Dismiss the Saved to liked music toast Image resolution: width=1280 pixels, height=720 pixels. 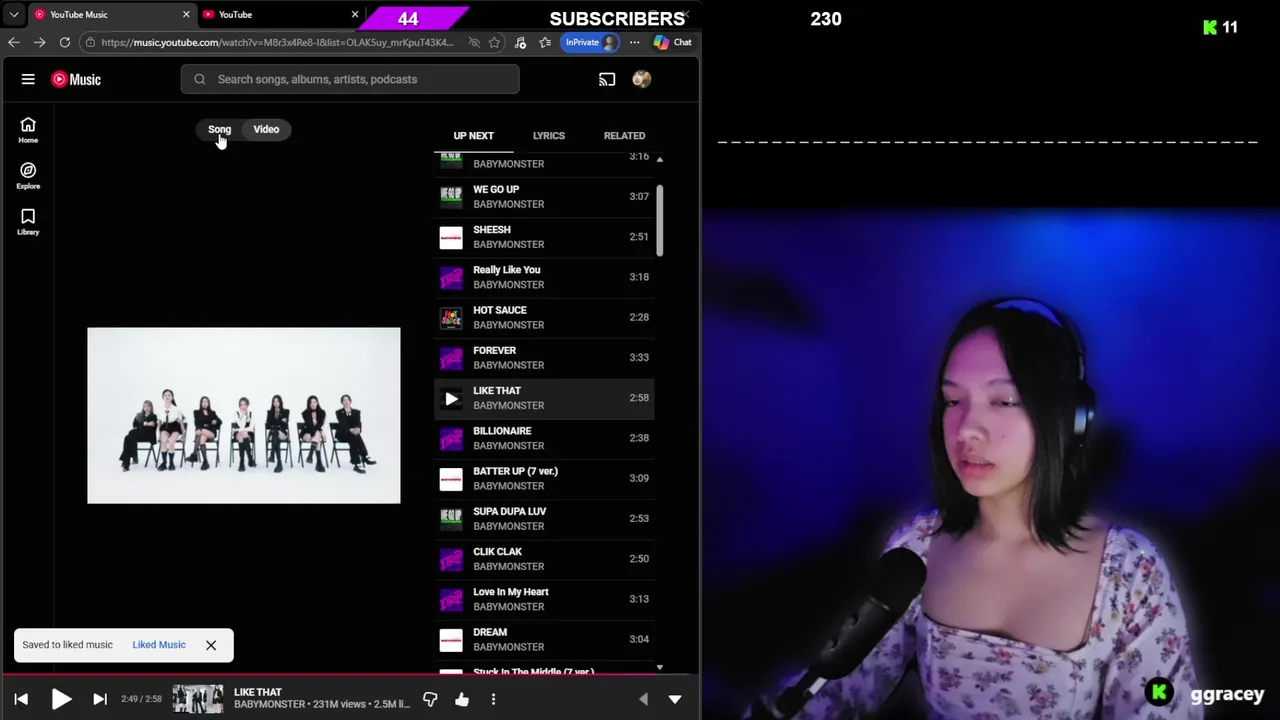click(x=211, y=645)
